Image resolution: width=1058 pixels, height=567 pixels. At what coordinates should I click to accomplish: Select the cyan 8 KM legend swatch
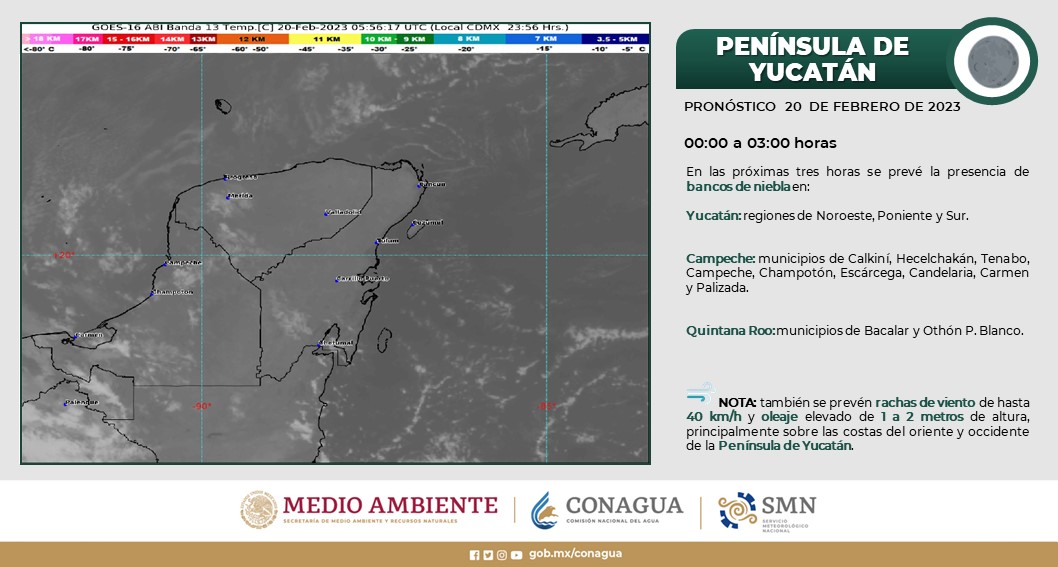(469, 39)
